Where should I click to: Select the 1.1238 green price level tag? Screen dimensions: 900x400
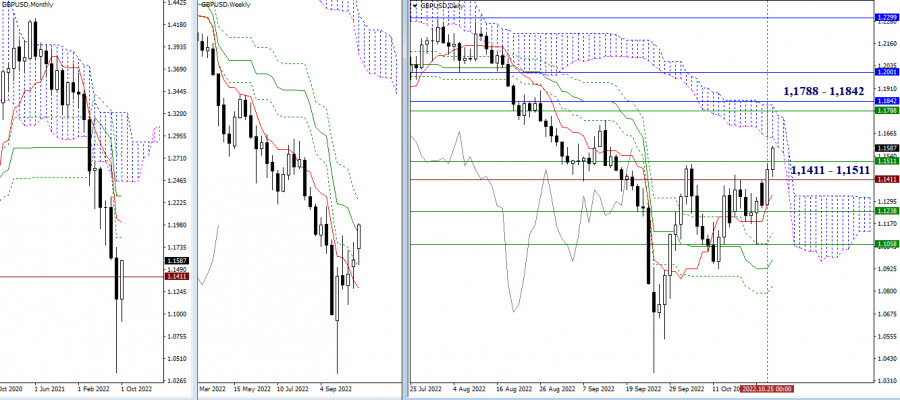(x=885, y=212)
